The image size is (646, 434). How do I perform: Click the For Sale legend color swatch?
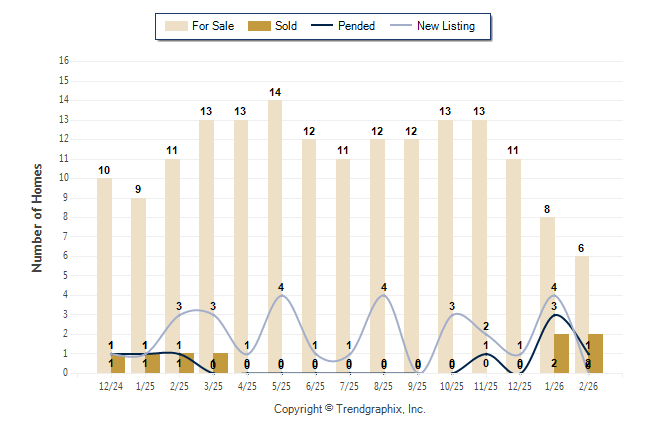tap(177, 26)
